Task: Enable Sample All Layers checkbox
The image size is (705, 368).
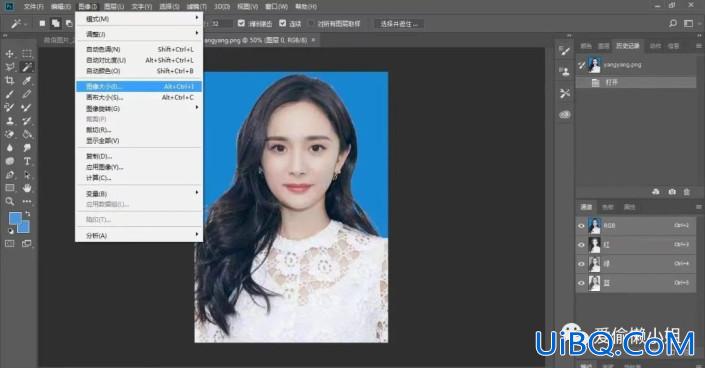Action: pyautogui.click(x=311, y=23)
